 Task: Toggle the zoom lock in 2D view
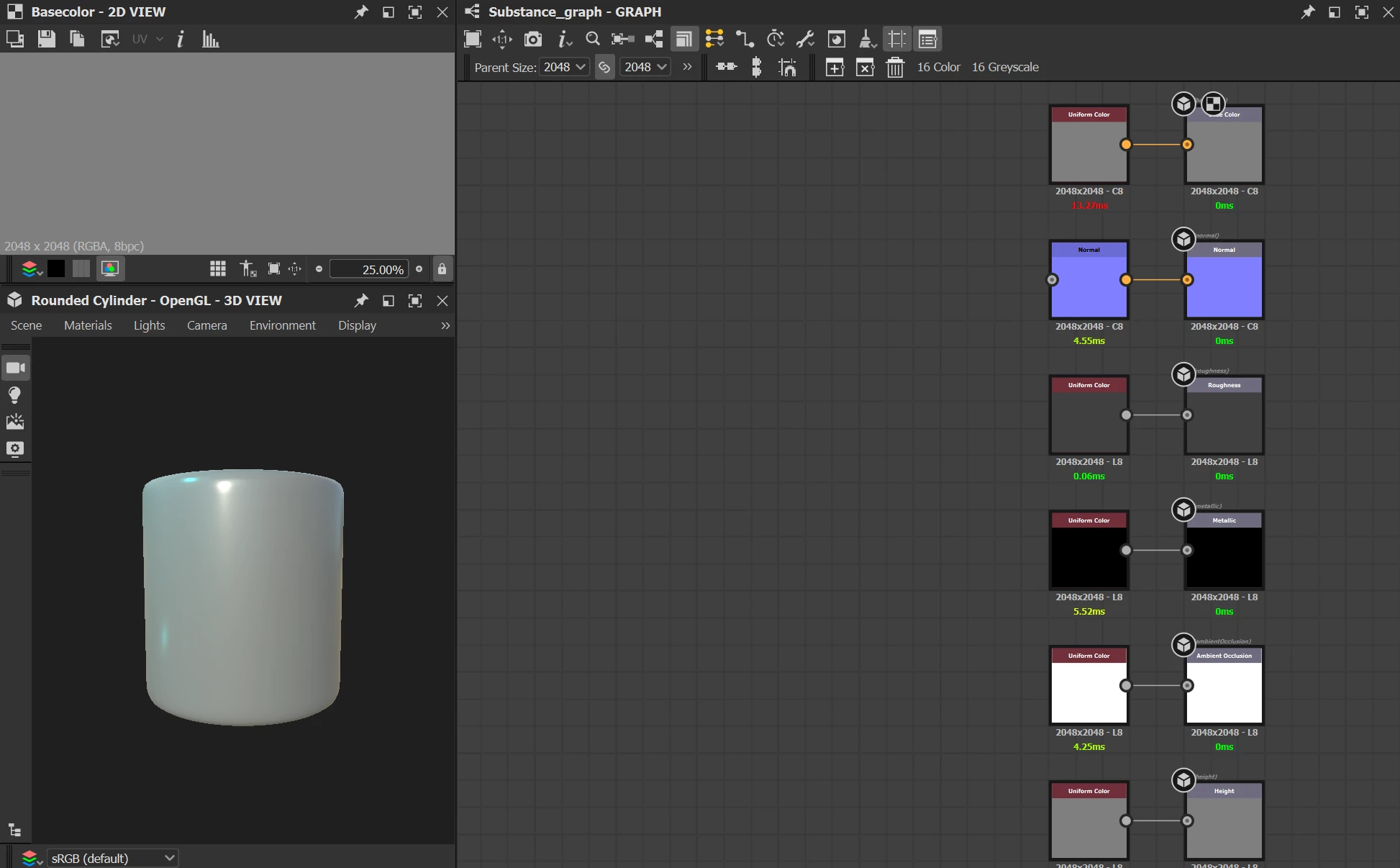click(442, 269)
